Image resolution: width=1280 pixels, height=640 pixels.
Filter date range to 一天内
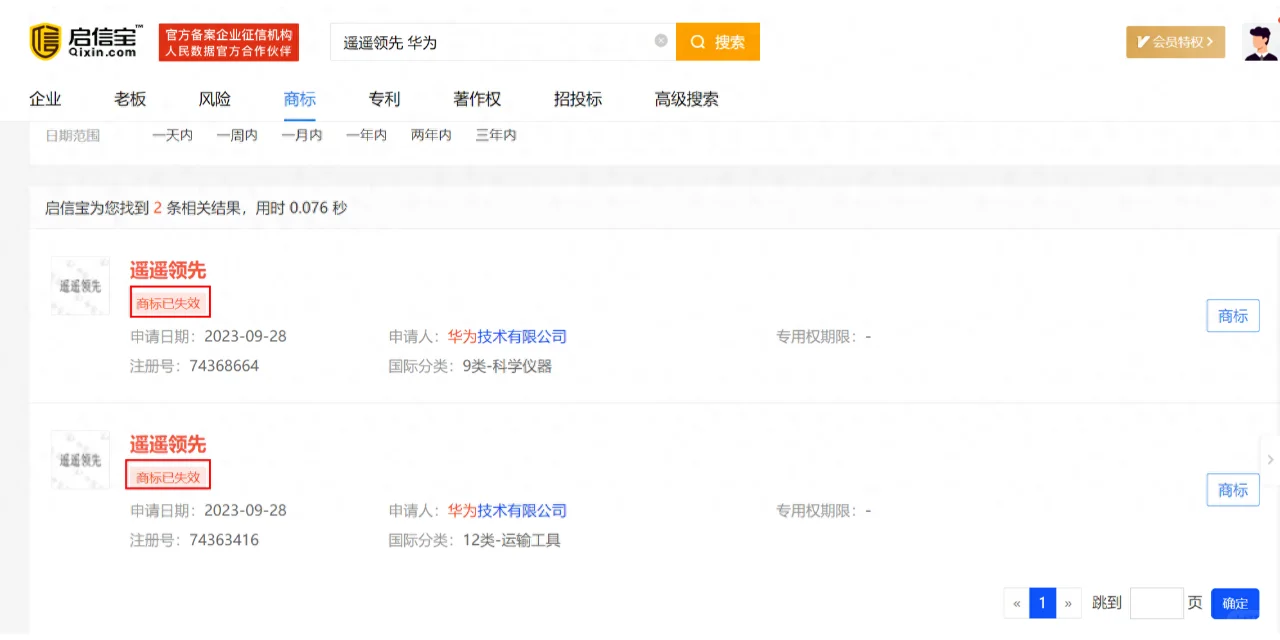[172, 135]
